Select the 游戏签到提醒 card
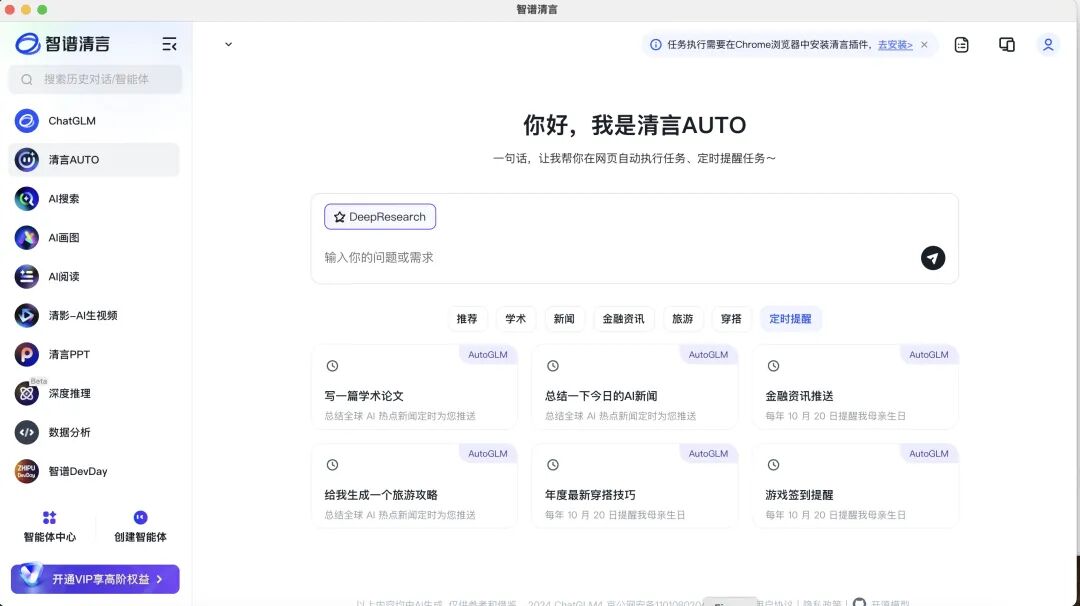1080x606 pixels. pos(855,487)
